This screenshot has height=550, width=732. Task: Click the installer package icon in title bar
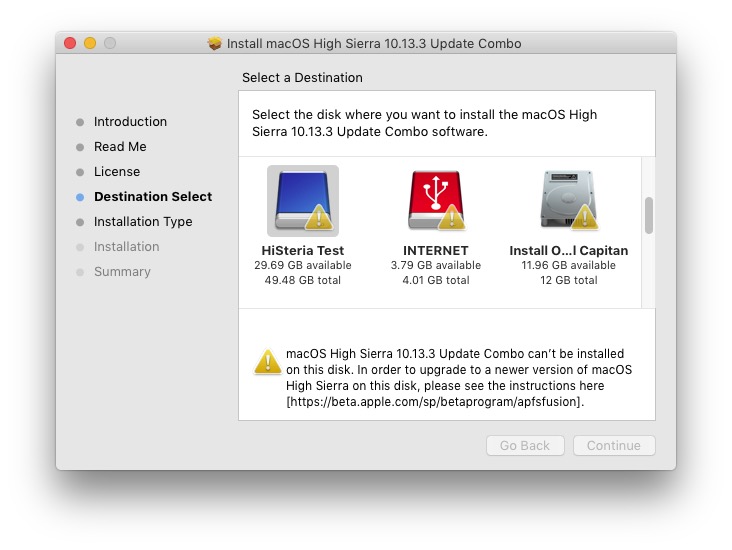[215, 43]
